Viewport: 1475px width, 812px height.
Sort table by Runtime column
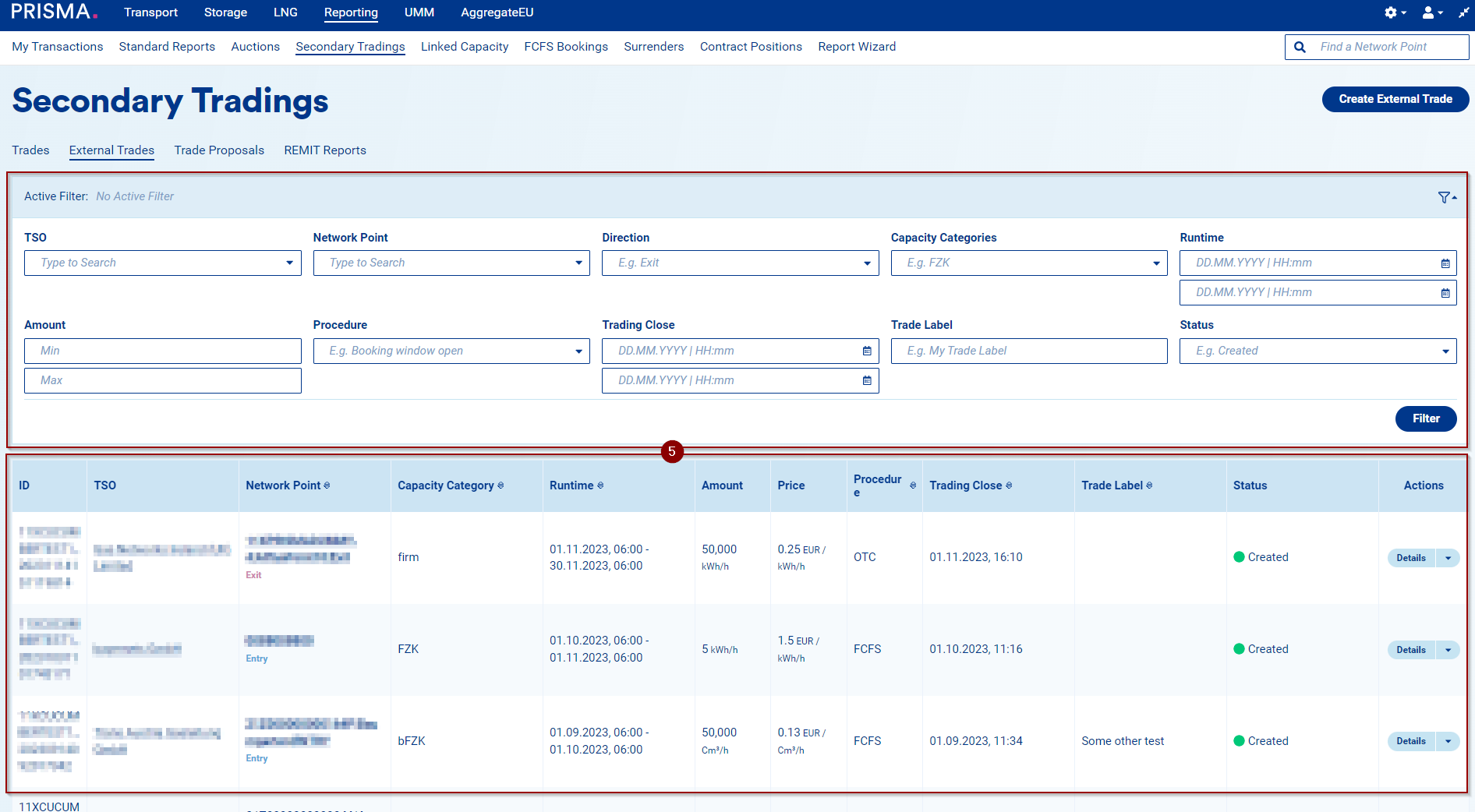pyautogui.click(x=600, y=485)
